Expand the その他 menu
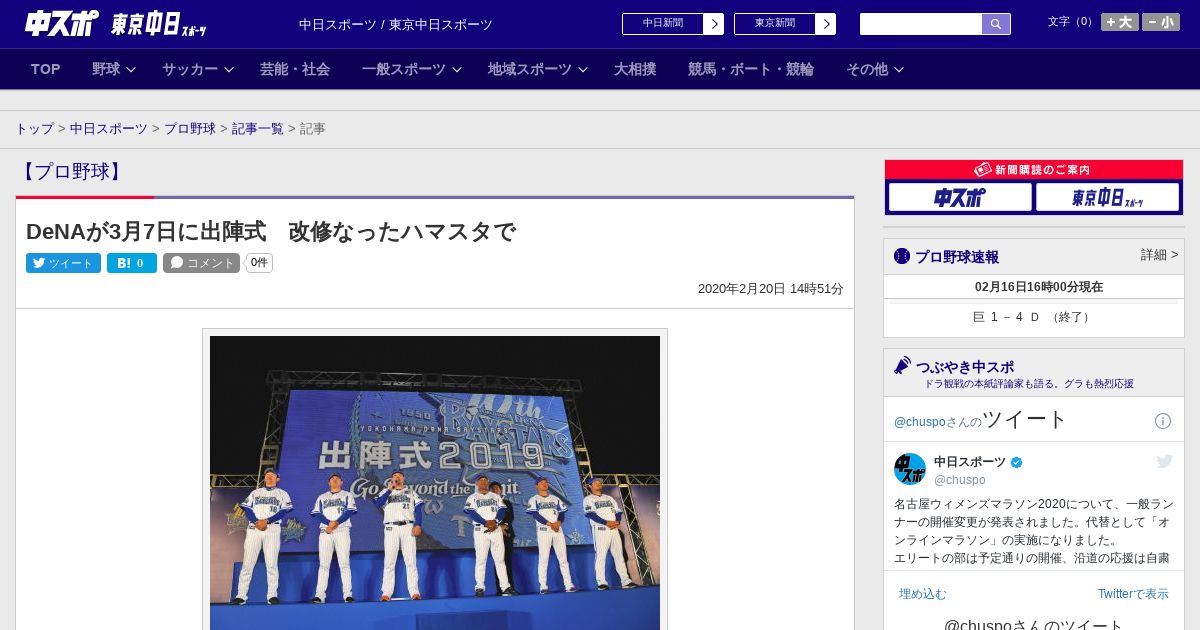The image size is (1200, 630). click(x=875, y=69)
